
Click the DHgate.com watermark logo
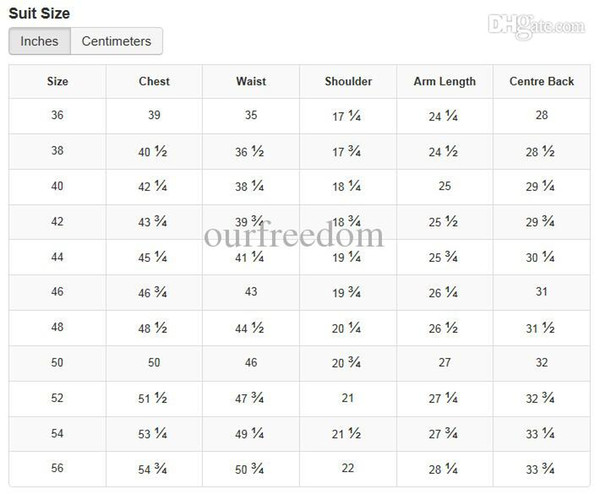tap(536, 26)
